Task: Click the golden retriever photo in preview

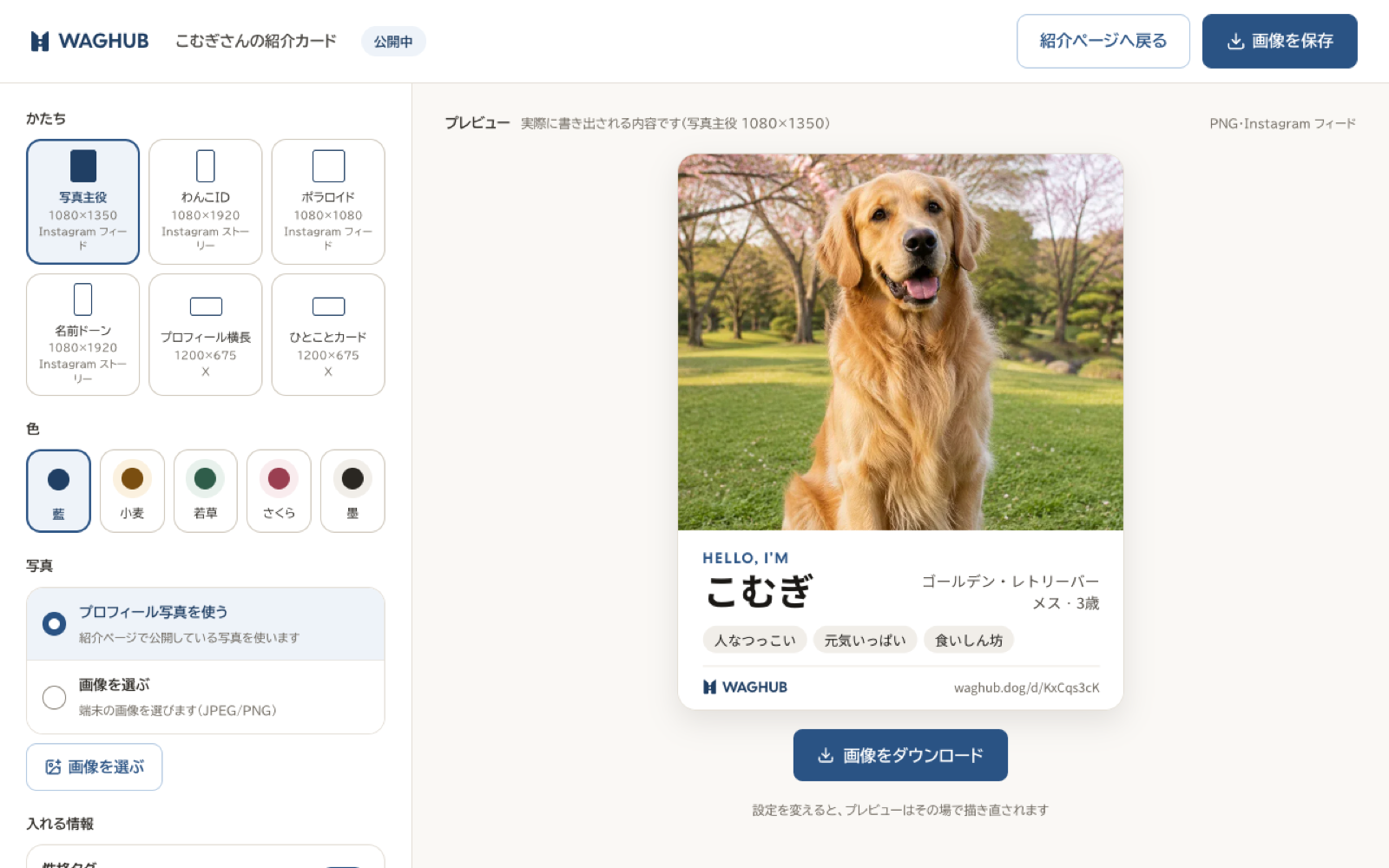Action: 900,342
